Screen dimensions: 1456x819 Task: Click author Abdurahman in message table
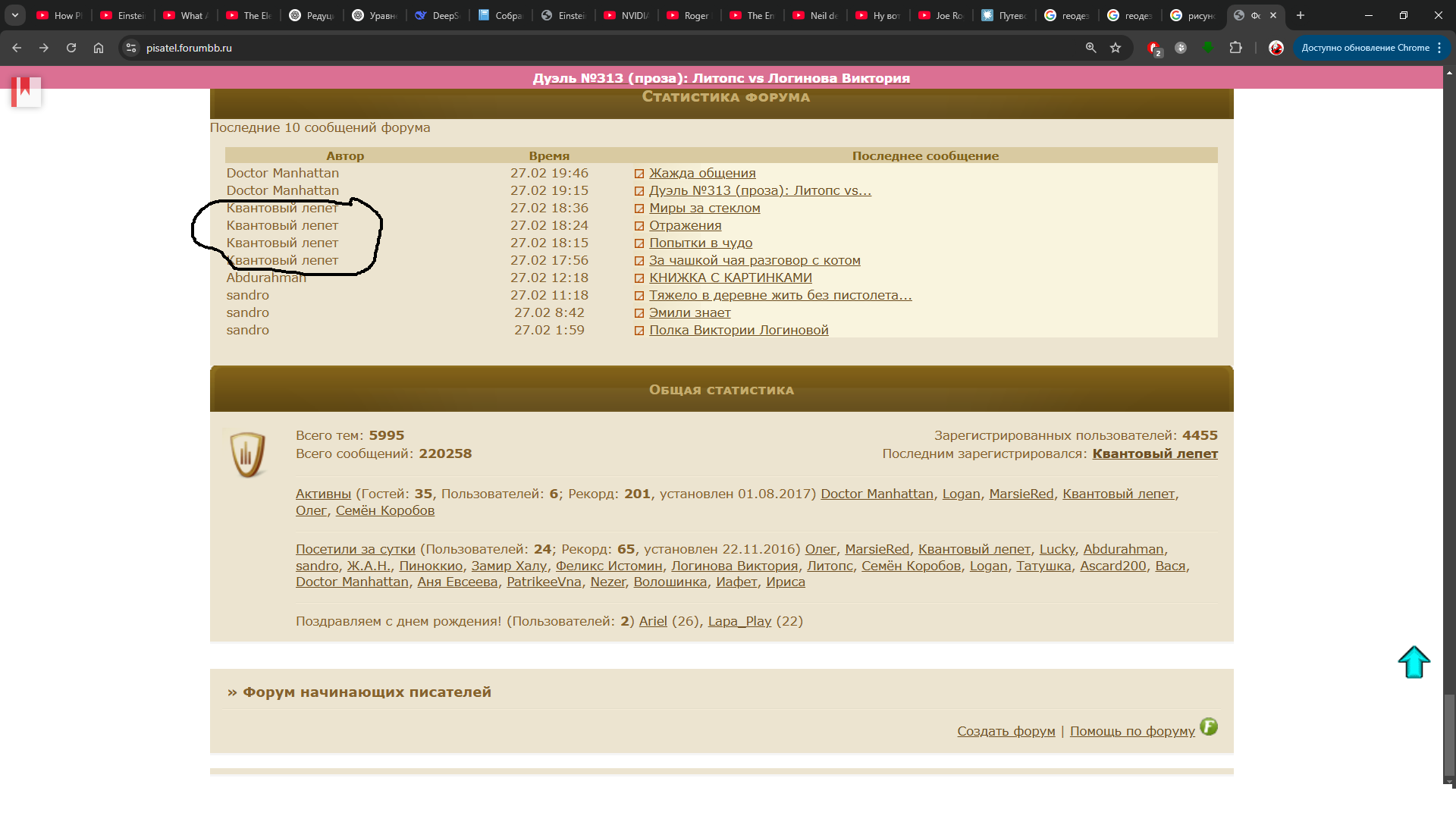click(266, 278)
